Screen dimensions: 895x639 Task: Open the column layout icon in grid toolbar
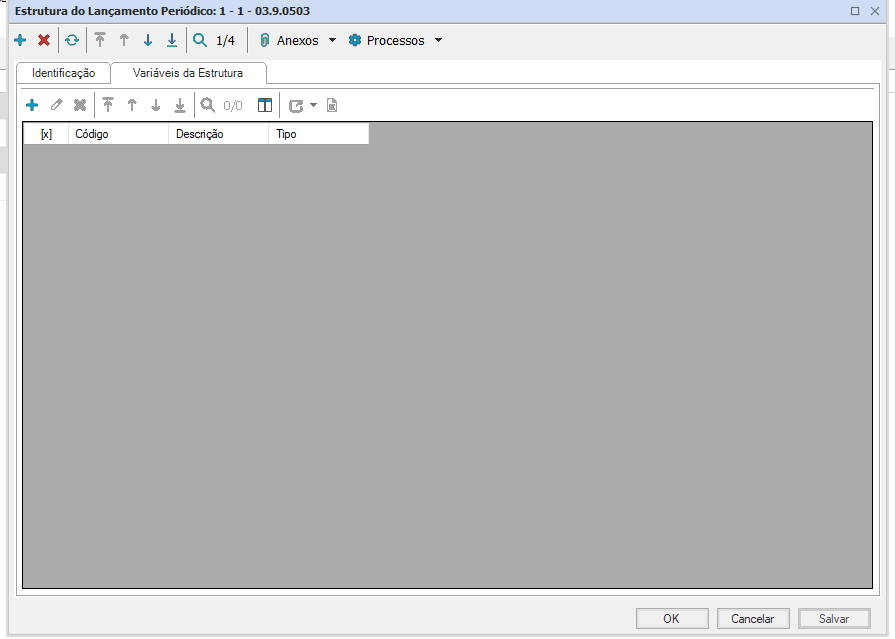[x=265, y=105]
